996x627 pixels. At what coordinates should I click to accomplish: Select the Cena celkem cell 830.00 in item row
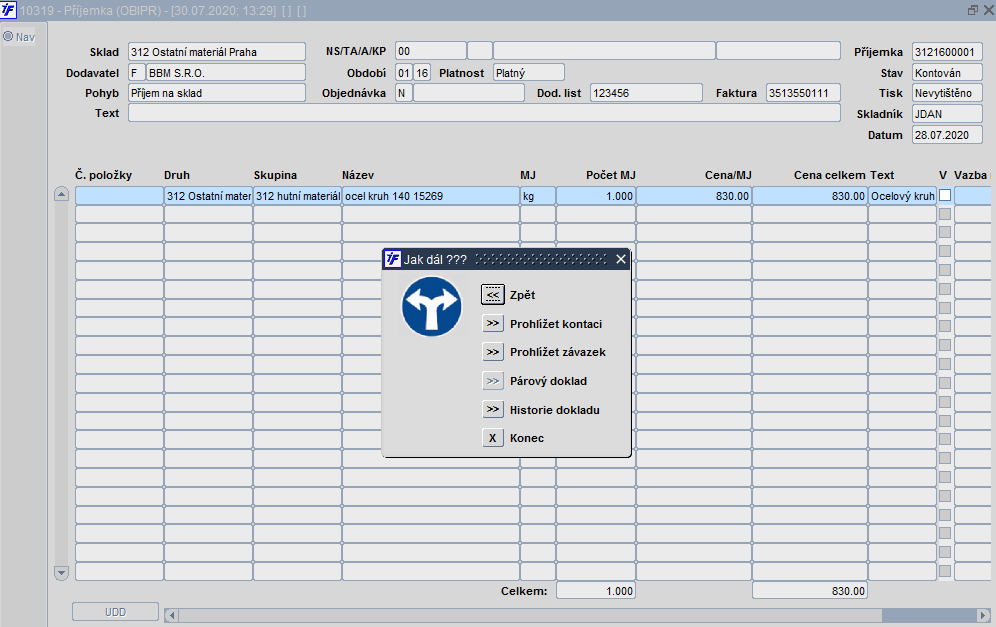(810, 196)
